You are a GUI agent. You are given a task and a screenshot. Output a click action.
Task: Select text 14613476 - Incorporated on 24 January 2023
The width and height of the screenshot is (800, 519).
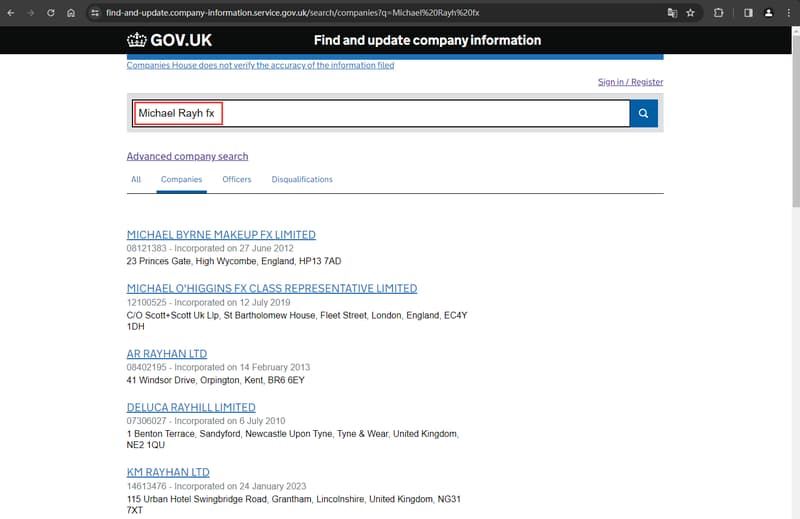pyautogui.click(x=216, y=486)
